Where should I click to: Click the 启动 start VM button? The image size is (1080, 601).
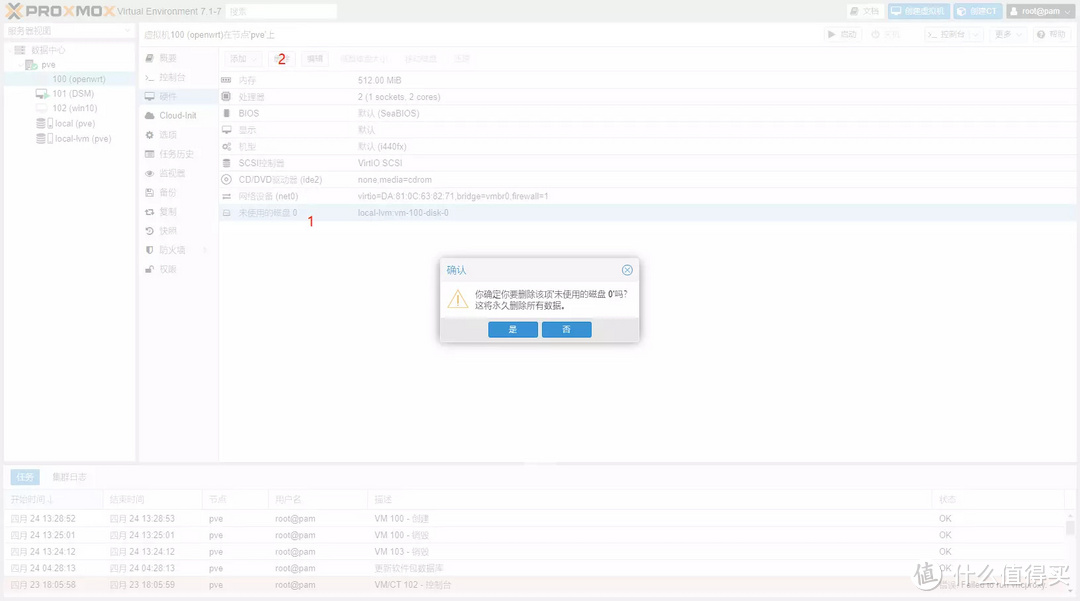[842, 34]
